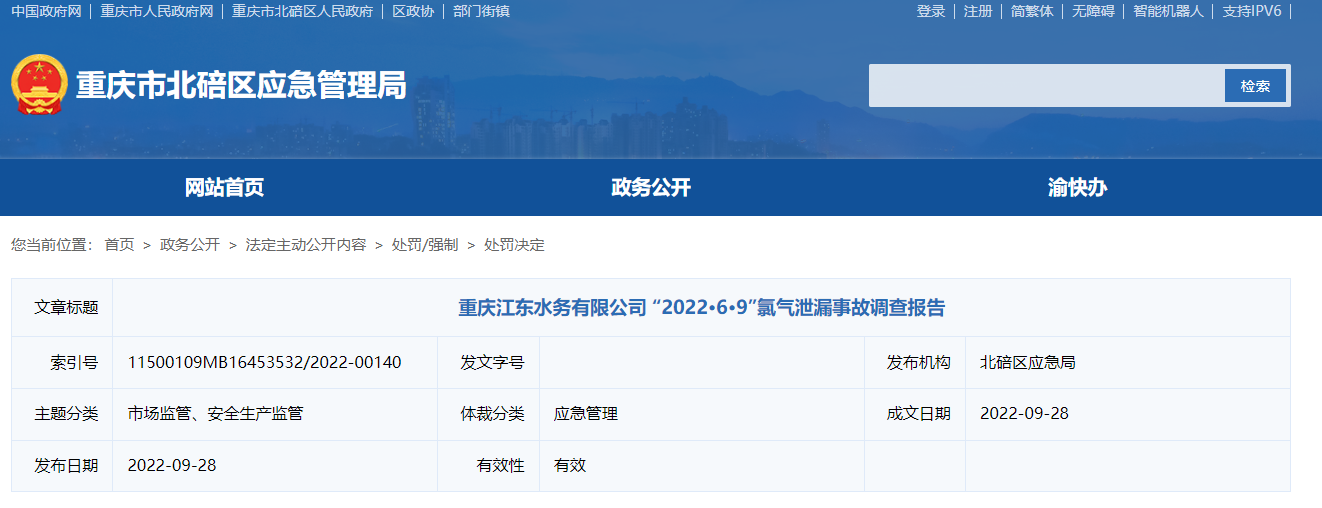Click the 注册 register link
Image resolution: width=1322 pixels, height=508 pixels.
[x=978, y=11]
